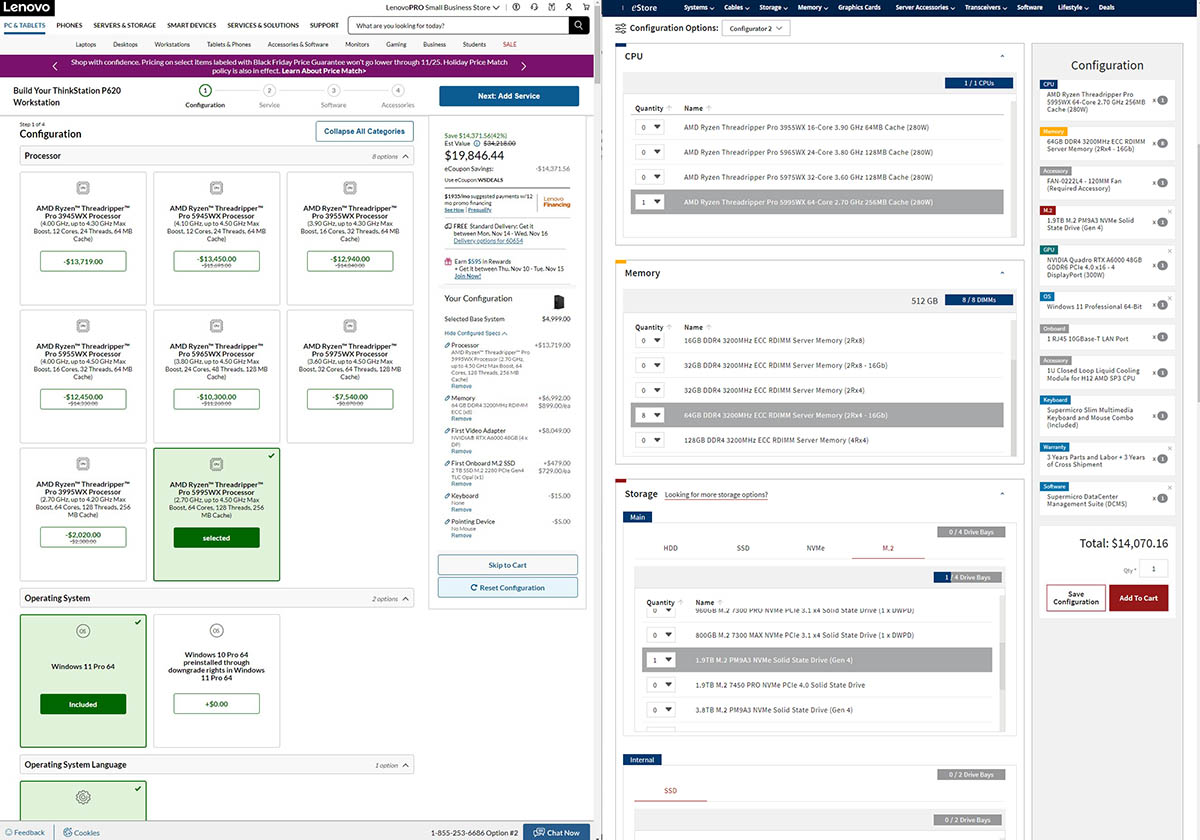Select the Threadripper Pro 5965WX processor card

click(x=216, y=376)
